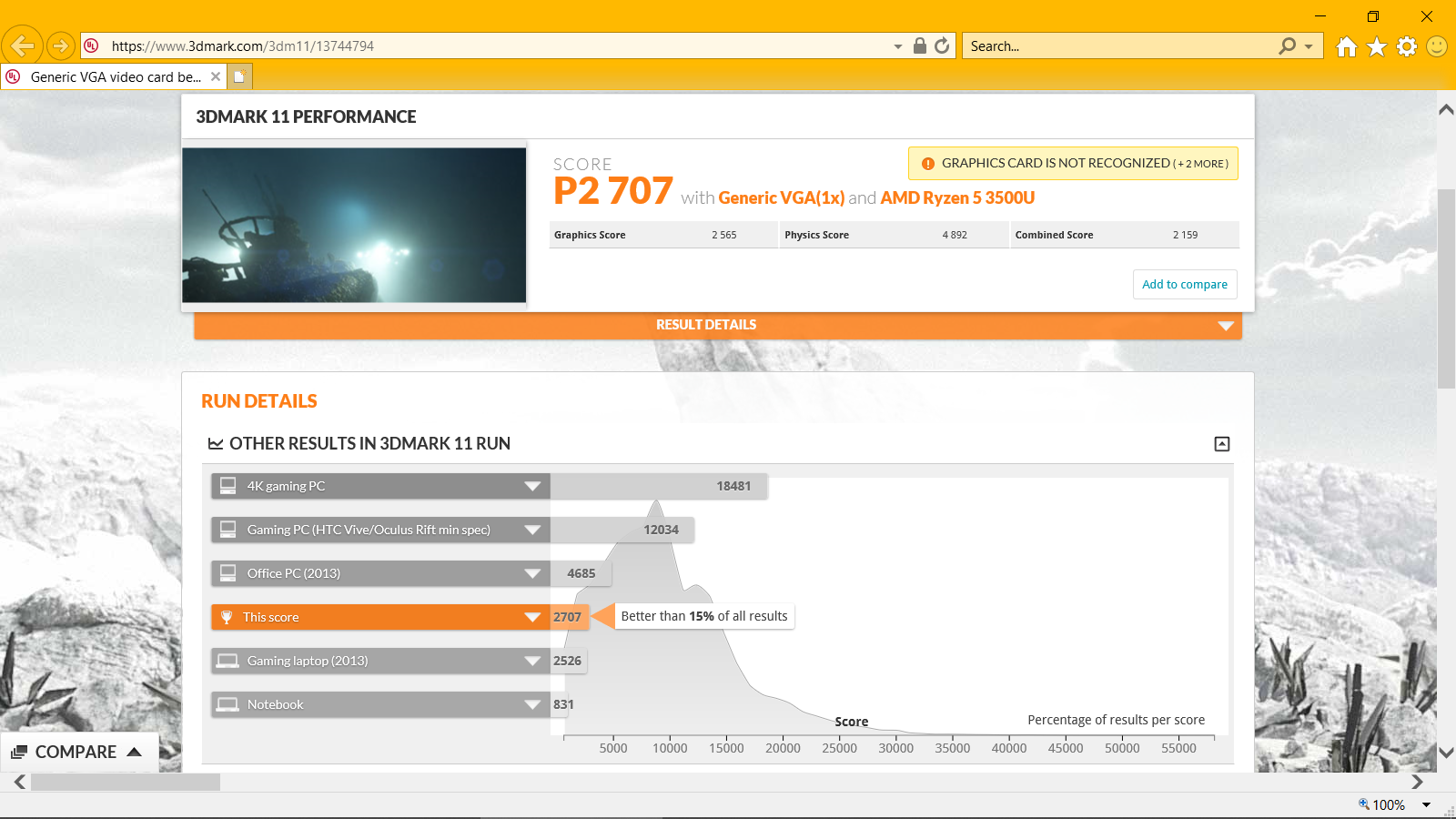Click the P2 707 overall score
The image size is (1456, 819).
click(x=613, y=191)
